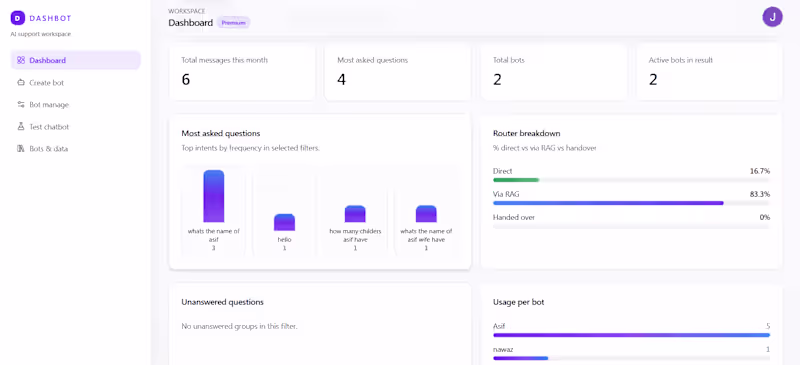Click 'No unanswered groups in this filter.' text
Screen dimensions: 800x365
pos(239,326)
